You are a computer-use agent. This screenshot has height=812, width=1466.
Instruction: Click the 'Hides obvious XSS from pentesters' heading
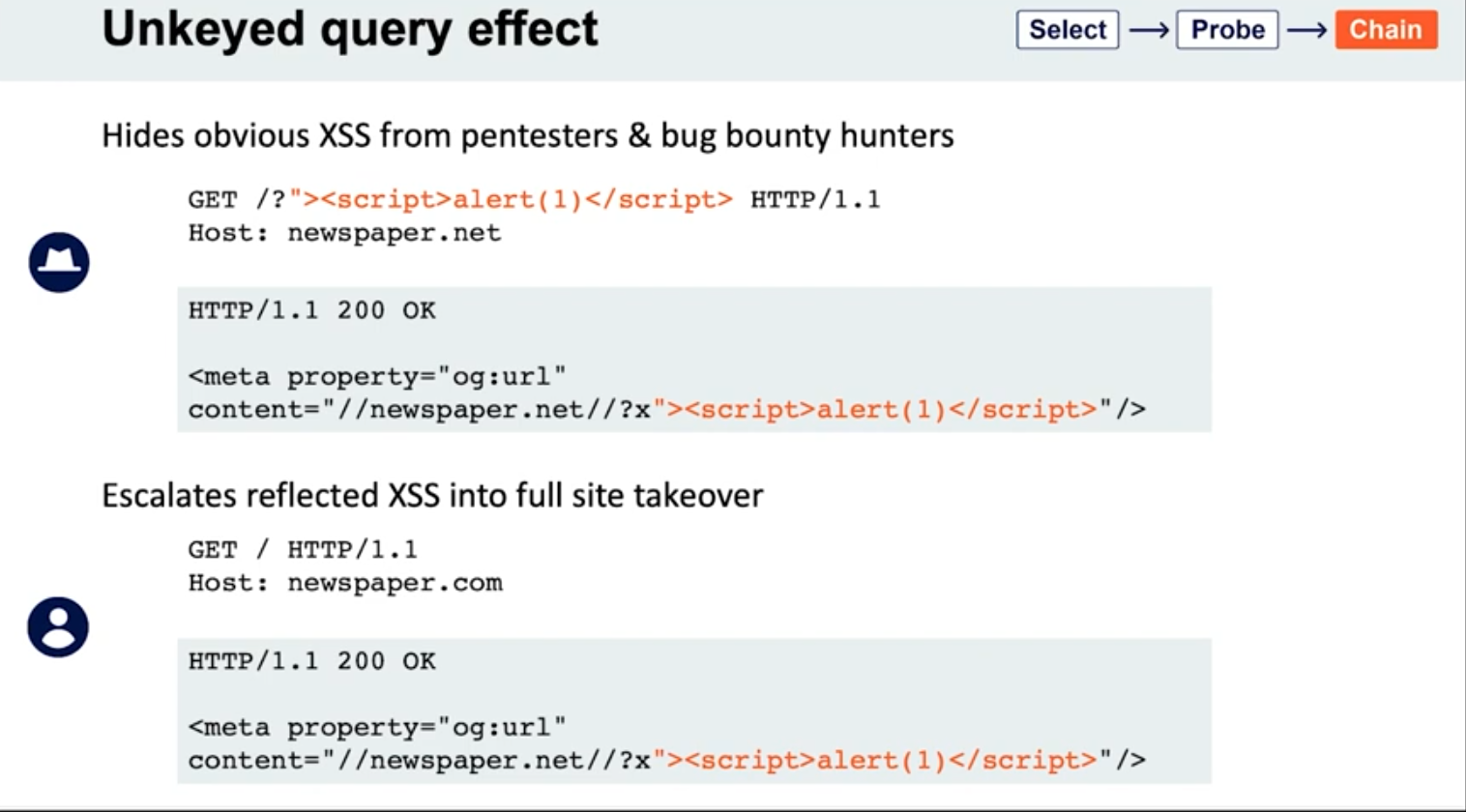pos(528,135)
